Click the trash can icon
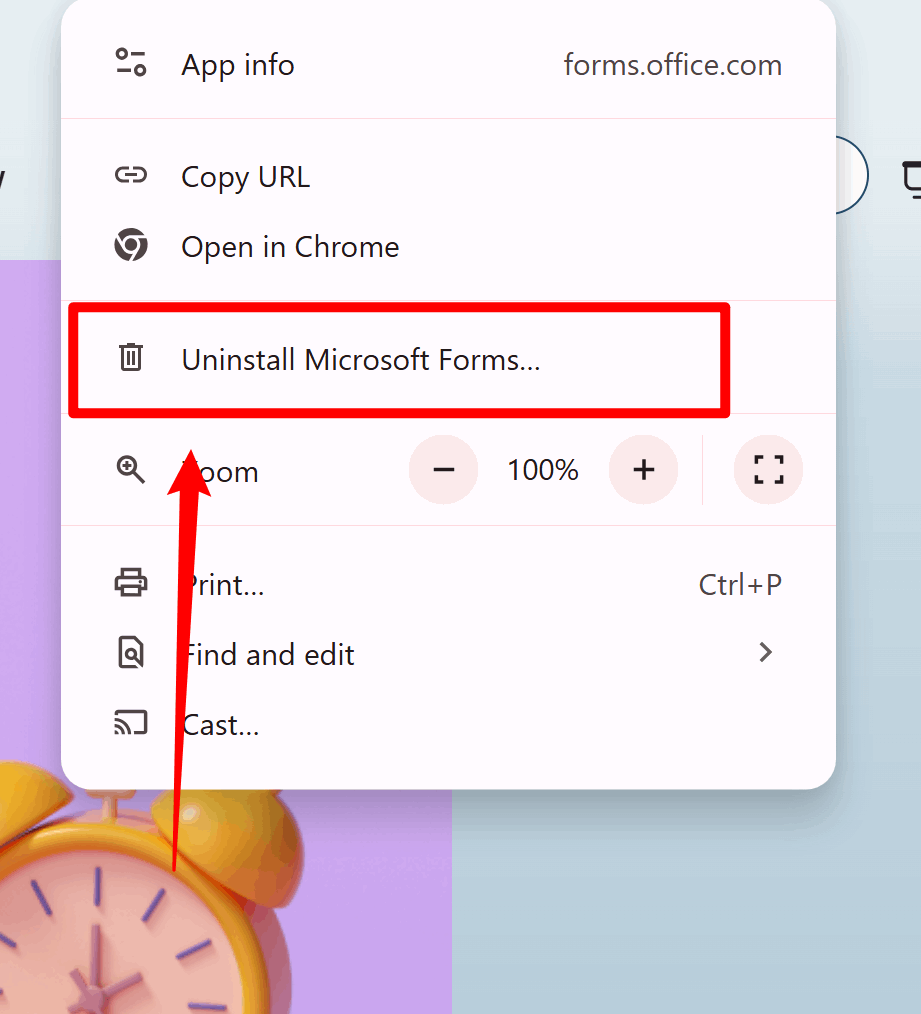Image resolution: width=921 pixels, height=1014 pixels. point(131,357)
